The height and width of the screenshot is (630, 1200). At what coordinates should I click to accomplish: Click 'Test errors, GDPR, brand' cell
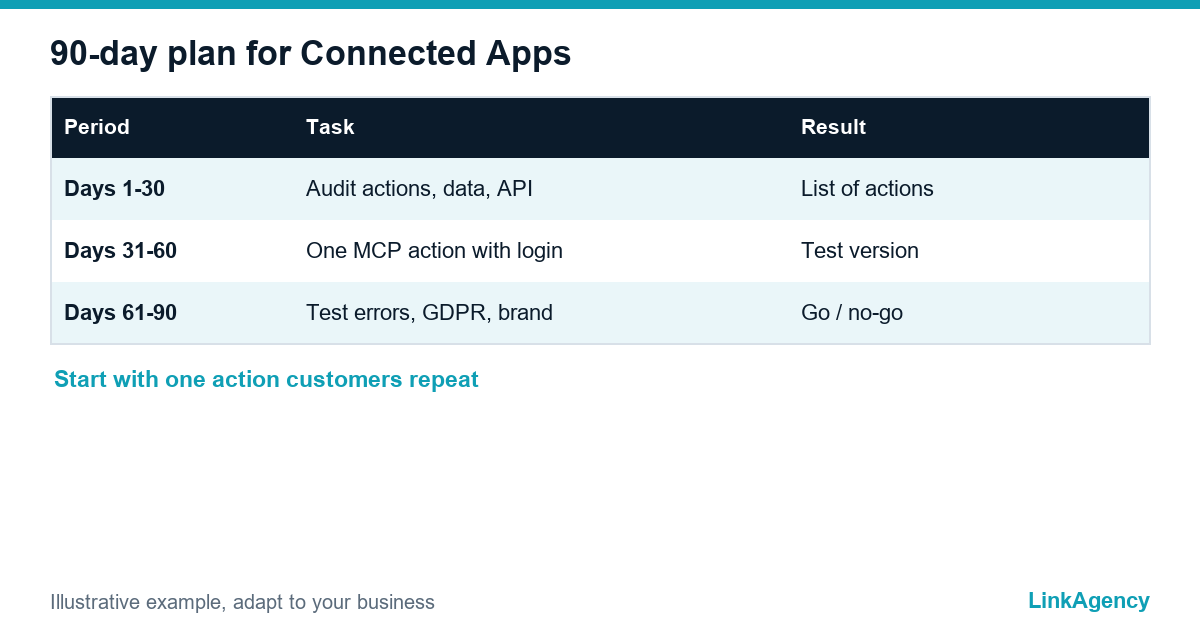click(x=429, y=313)
